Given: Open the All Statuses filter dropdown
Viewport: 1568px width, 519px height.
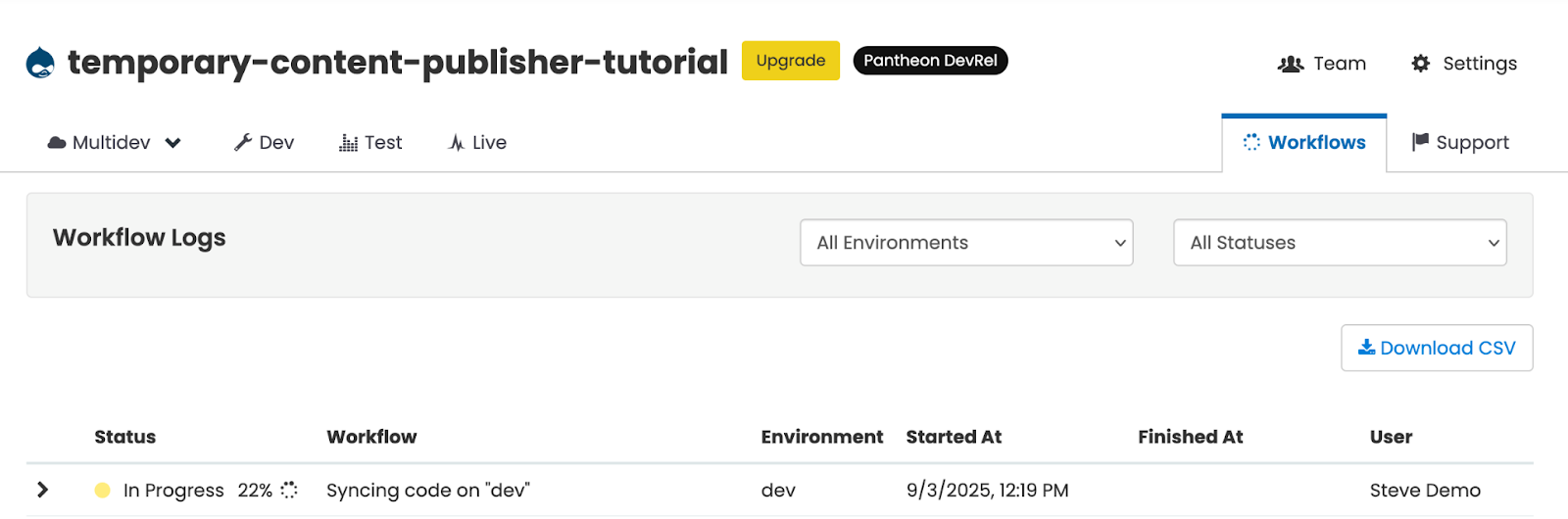Looking at the screenshot, I should click(x=1340, y=243).
